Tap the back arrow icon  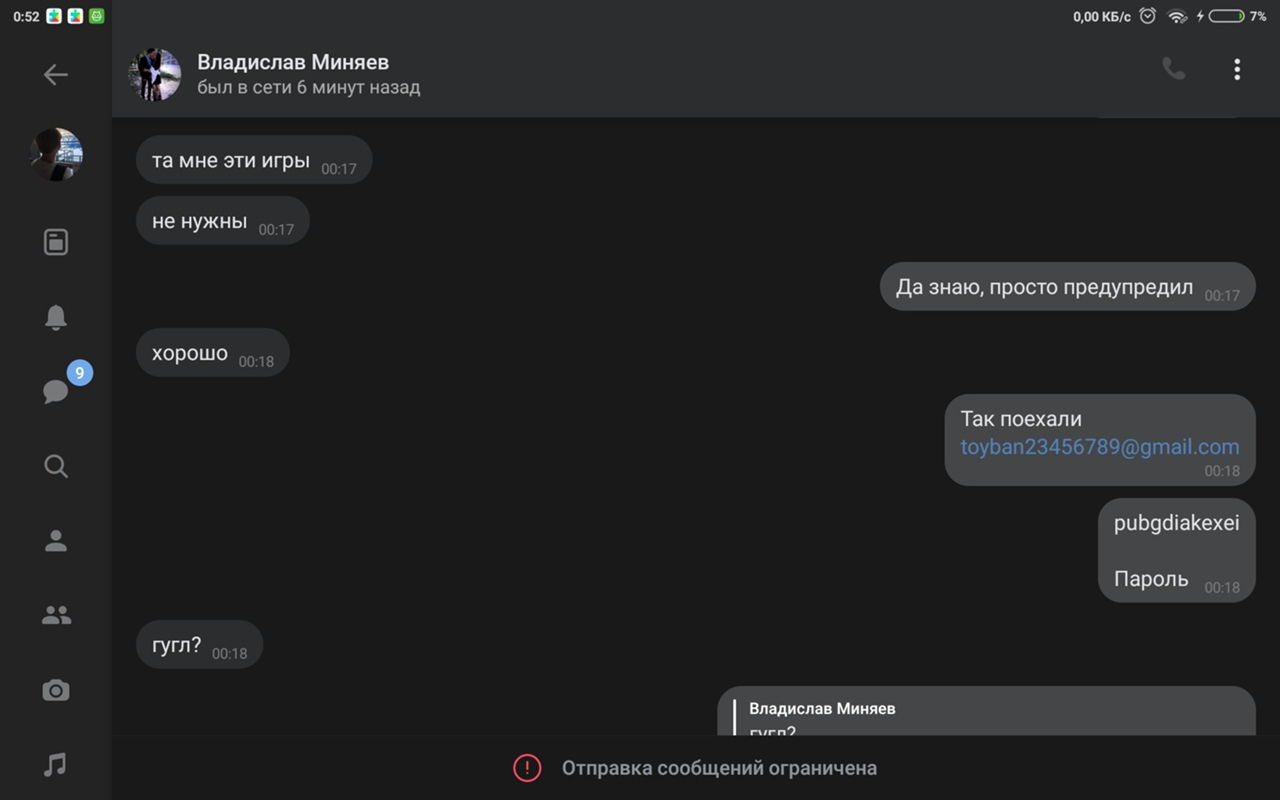pos(56,75)
